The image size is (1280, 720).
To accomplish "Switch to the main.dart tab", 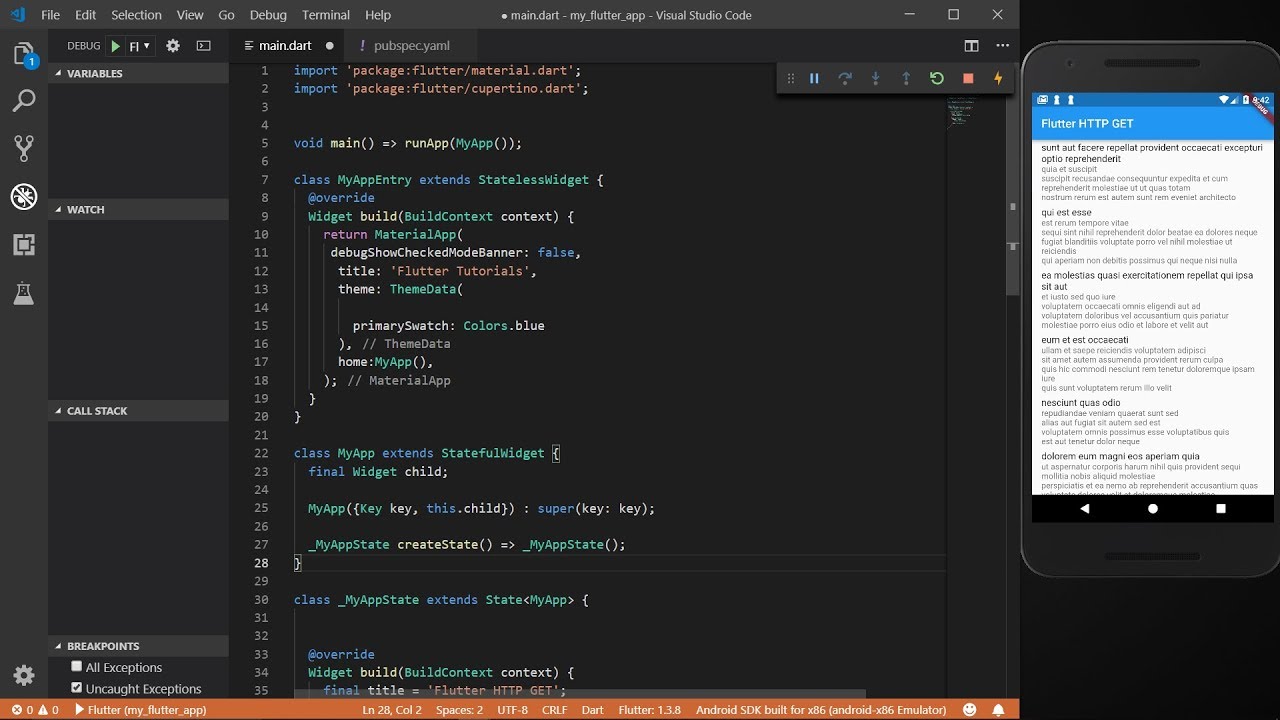I will (286, 46).
